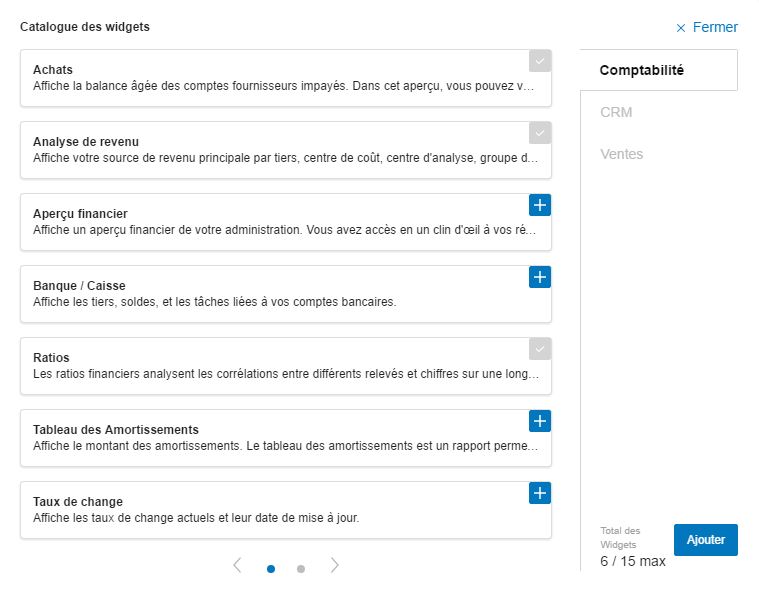Uncheck the Achats widget checkmark

pyautogui.click(x=540, y=61)
